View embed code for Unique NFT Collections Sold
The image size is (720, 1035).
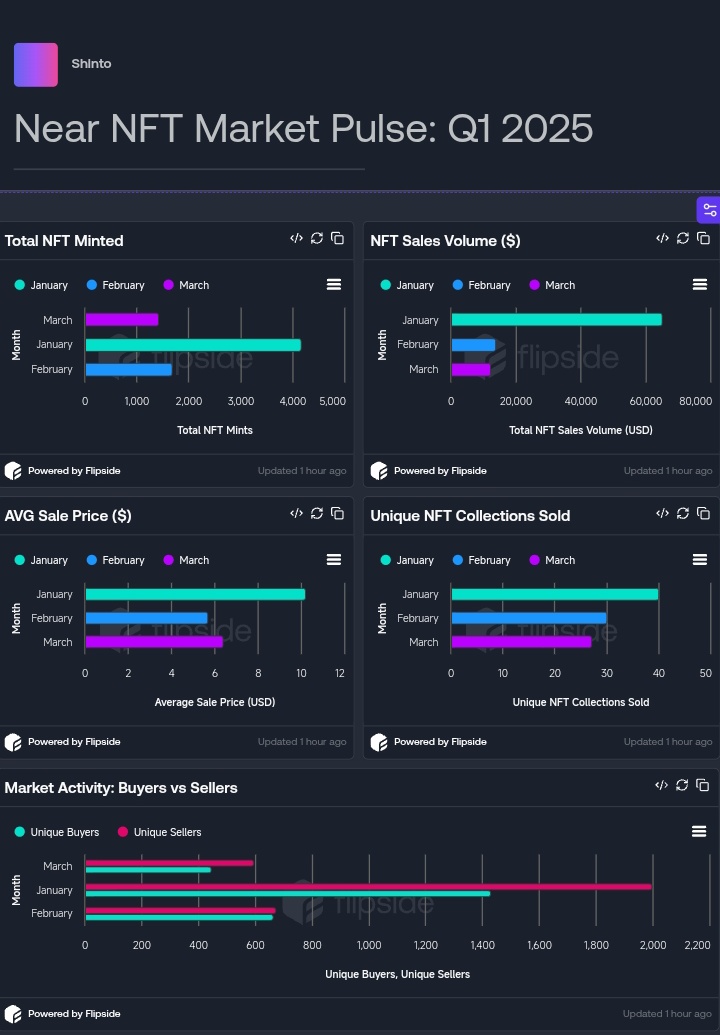pos(663,514)
